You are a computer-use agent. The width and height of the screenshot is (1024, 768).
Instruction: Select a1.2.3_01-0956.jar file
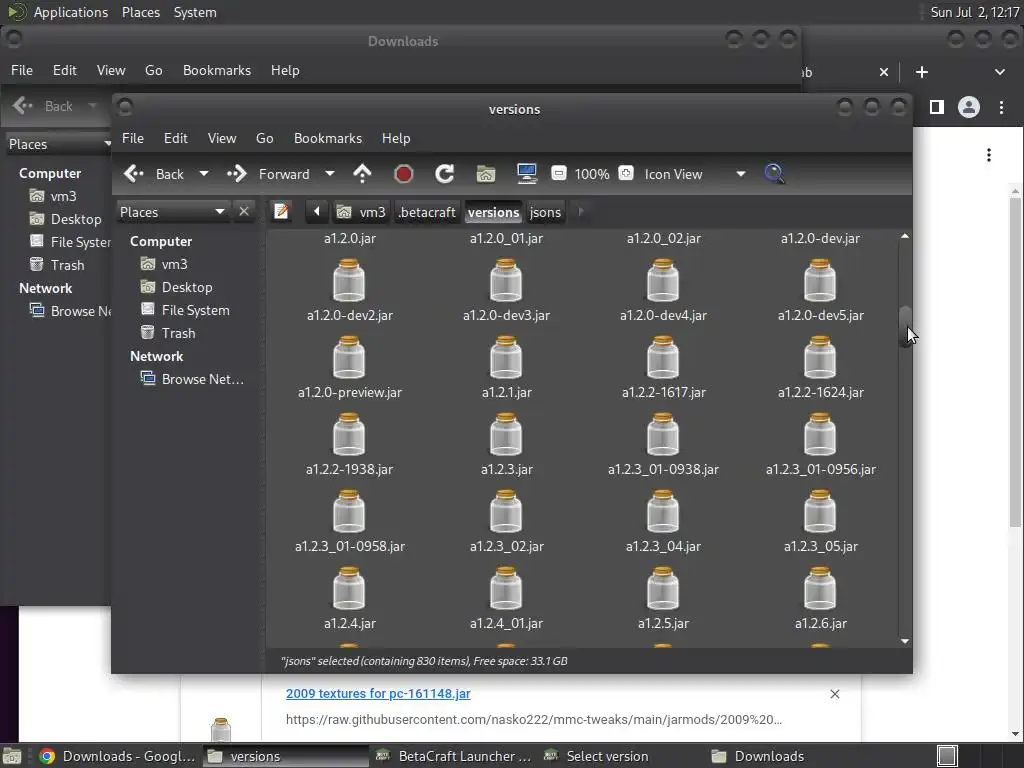pos(820,445)
